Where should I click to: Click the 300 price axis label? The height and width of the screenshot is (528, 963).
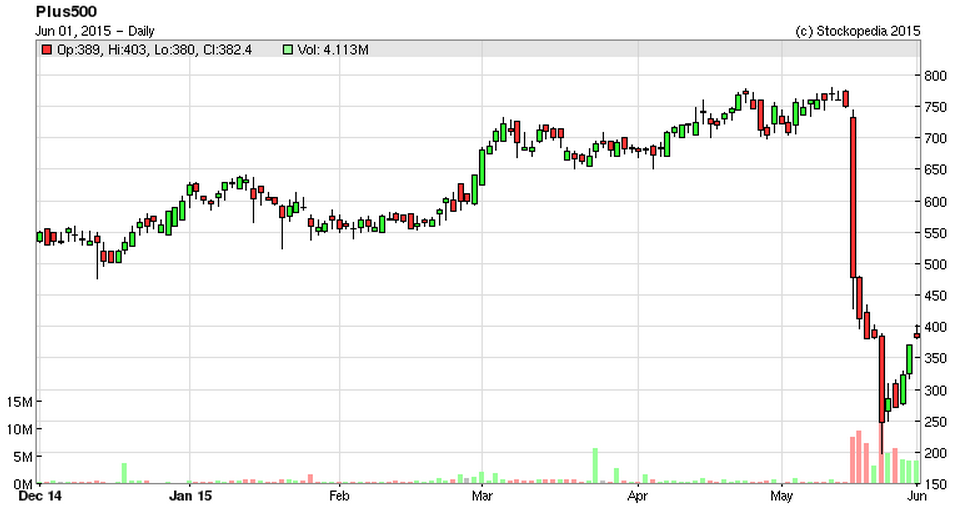(x=935, y=390)
